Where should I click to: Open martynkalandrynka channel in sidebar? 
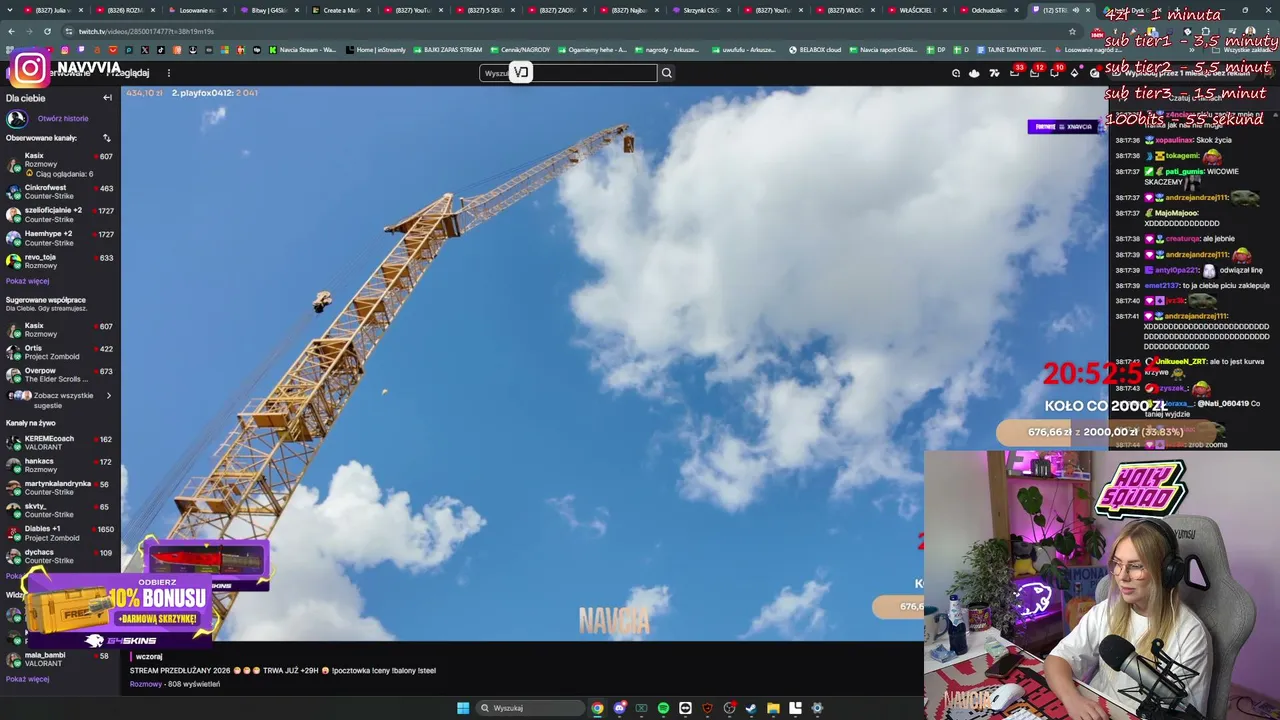tap(60, 488)
